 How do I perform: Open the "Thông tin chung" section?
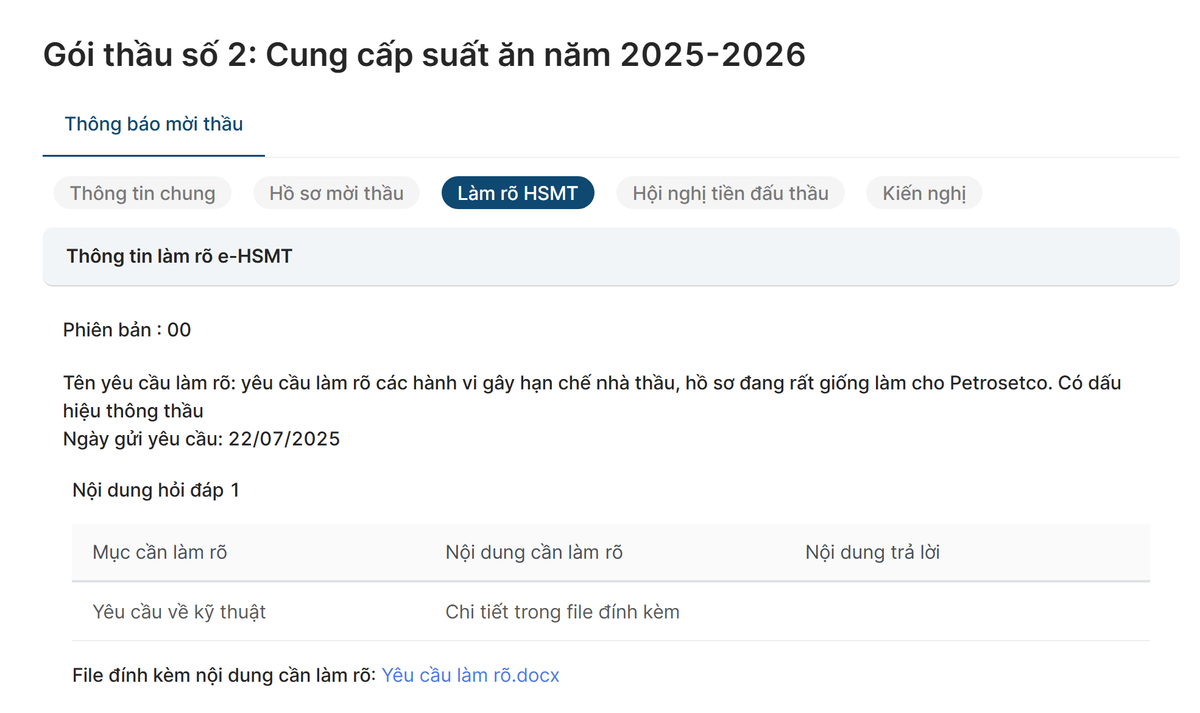tap(142, 192)
